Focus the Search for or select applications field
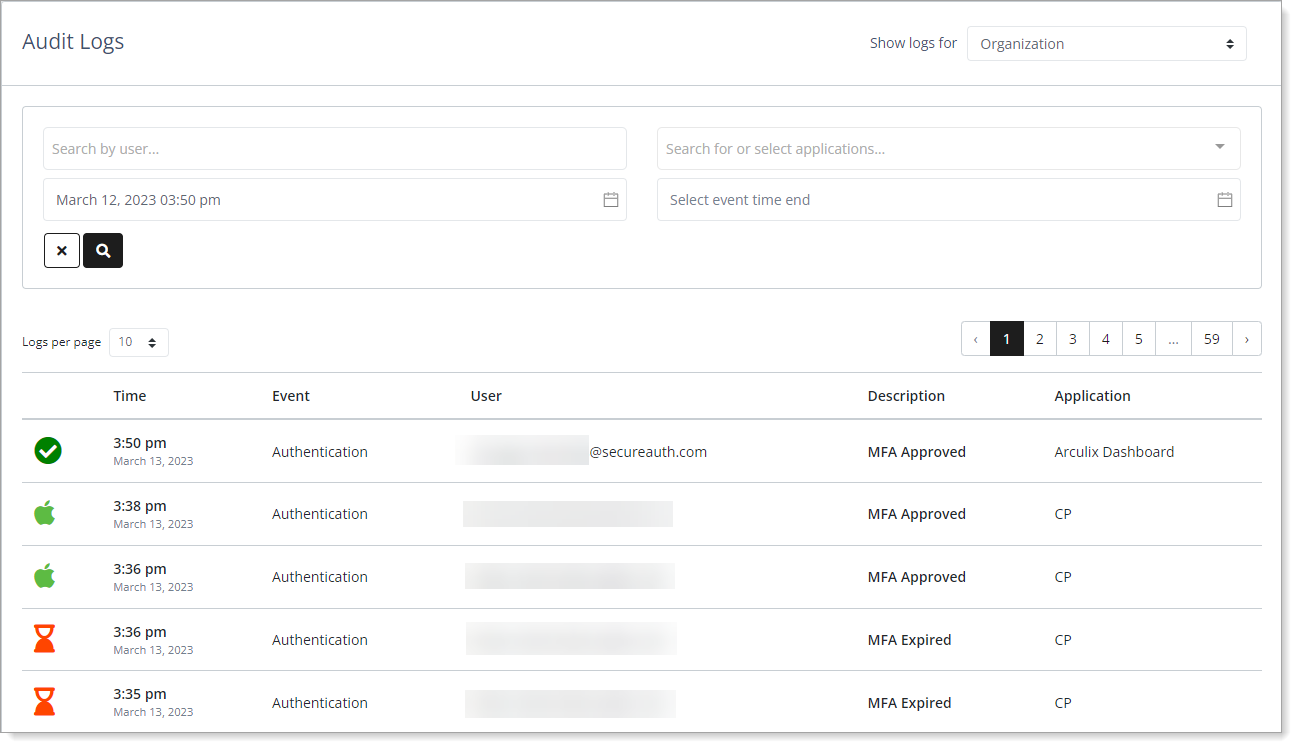The width and height of the screenshot is (1297, 748). 949,149
